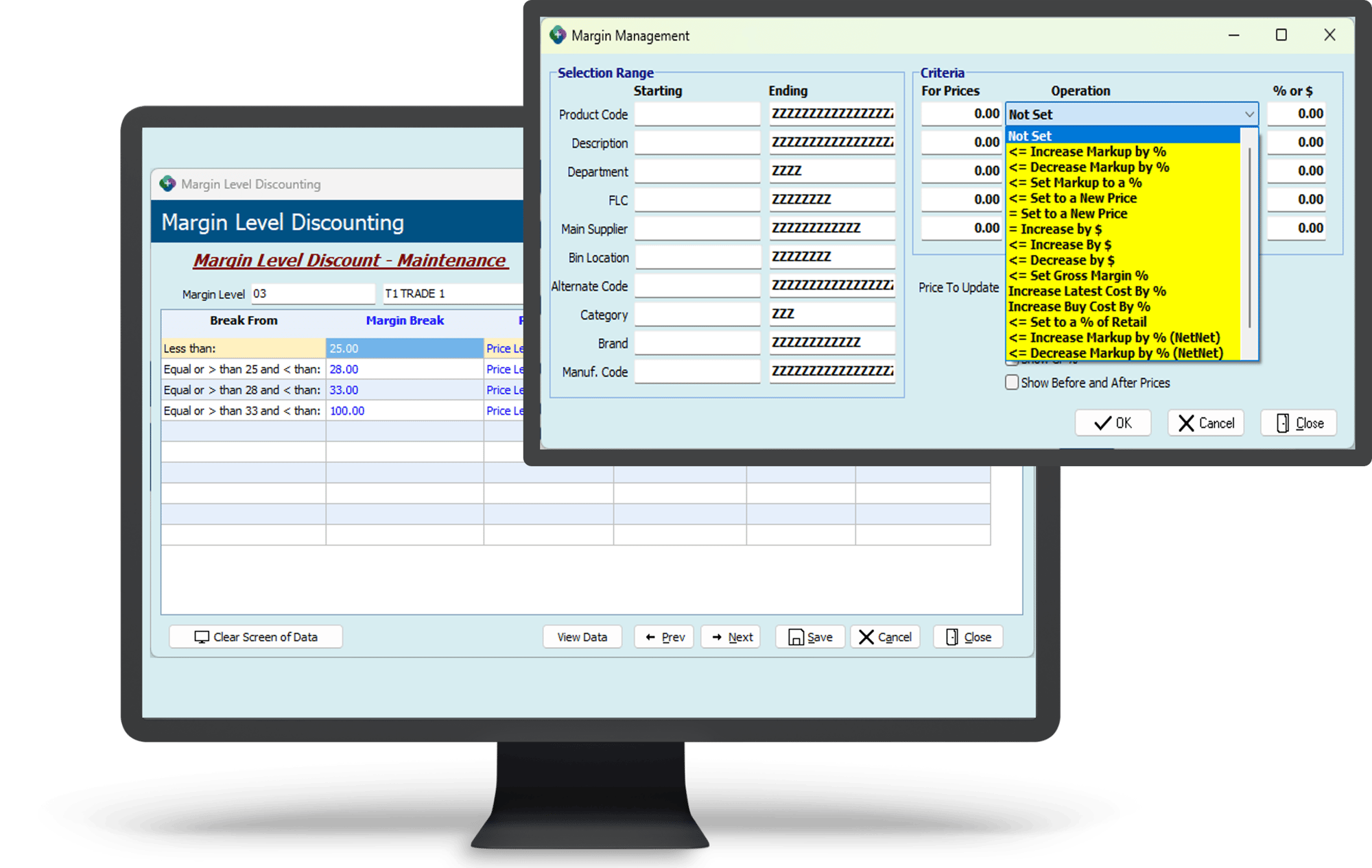
Task: Close the Margin Level Discounting window
Action: [x=968, y=637]
